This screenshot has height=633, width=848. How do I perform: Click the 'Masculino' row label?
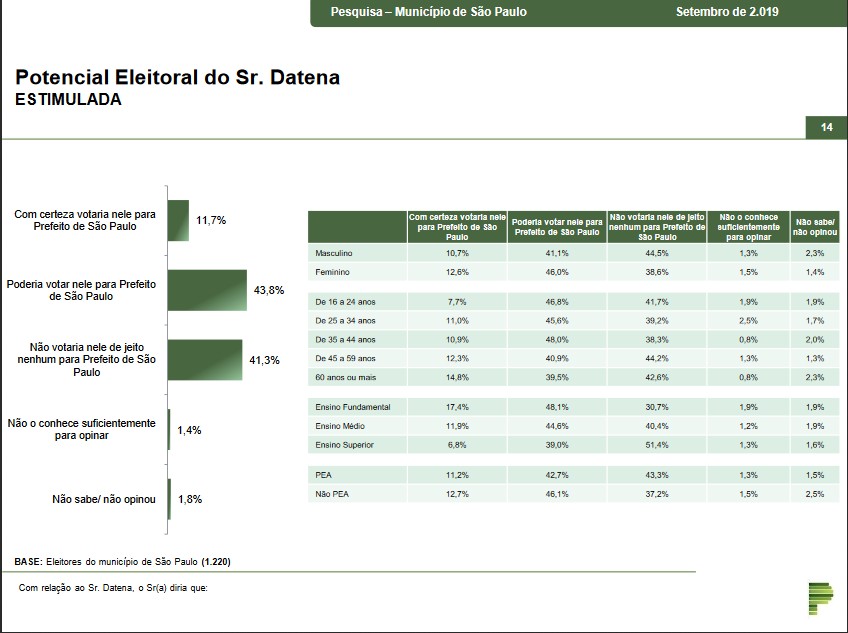tap(334, 254)
